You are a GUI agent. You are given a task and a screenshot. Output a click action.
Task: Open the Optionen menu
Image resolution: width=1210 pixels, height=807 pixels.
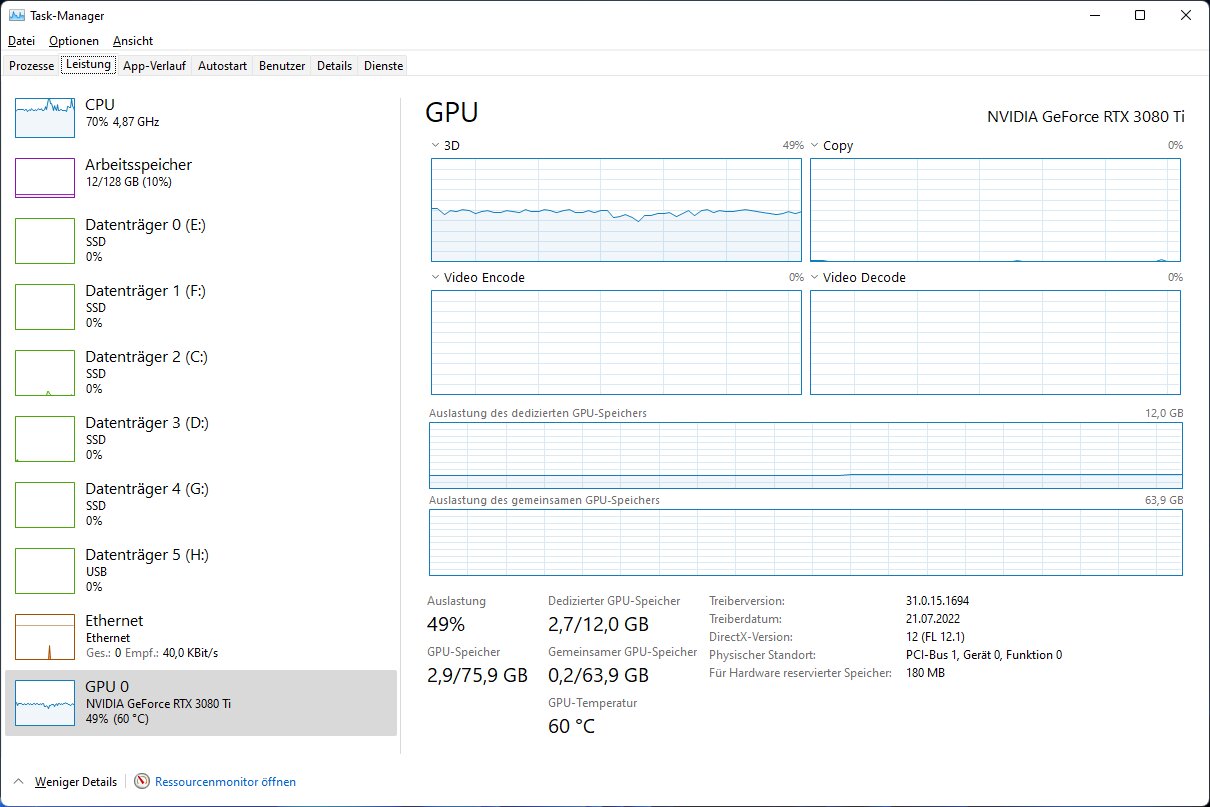pyautogui.click(x=74, y=41)
